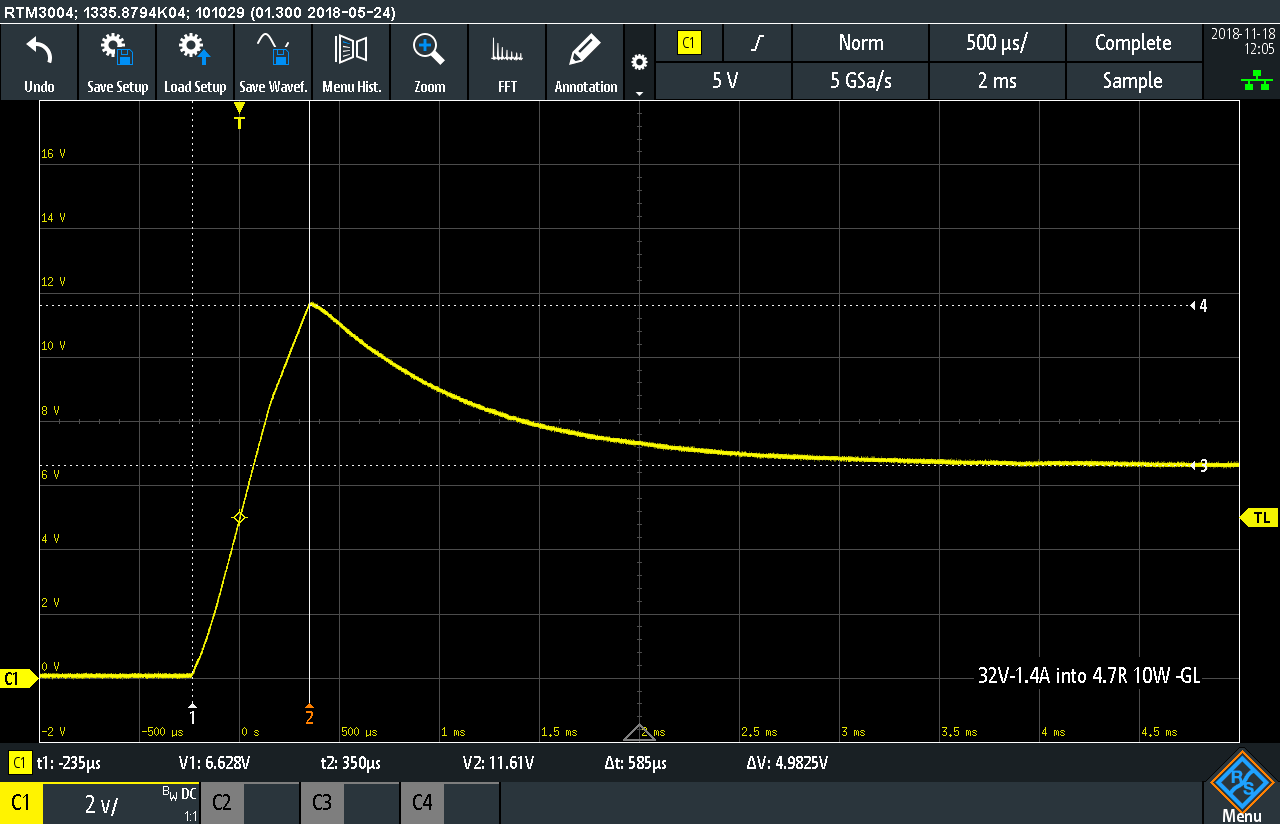The image size is (1280, 824).
Task: Click the C1 ground level marker
Action: (x=17, y=679)
